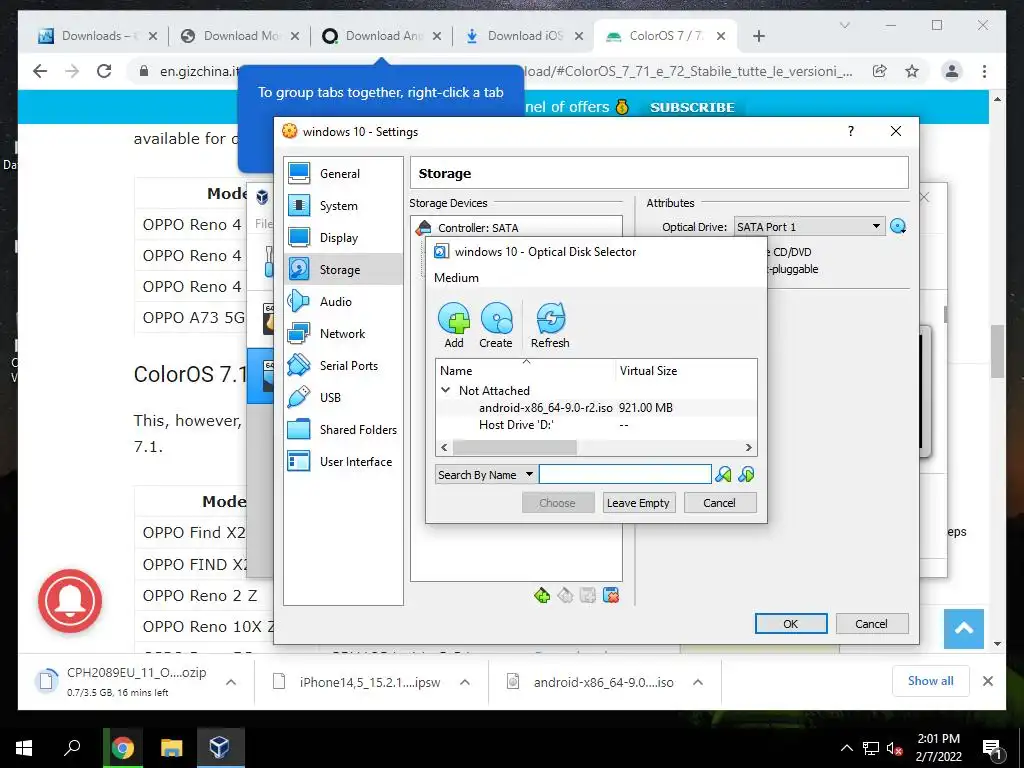Screen dimensions: 1024x768
Task: Click OK in Settings dialog
Action: 791,624
